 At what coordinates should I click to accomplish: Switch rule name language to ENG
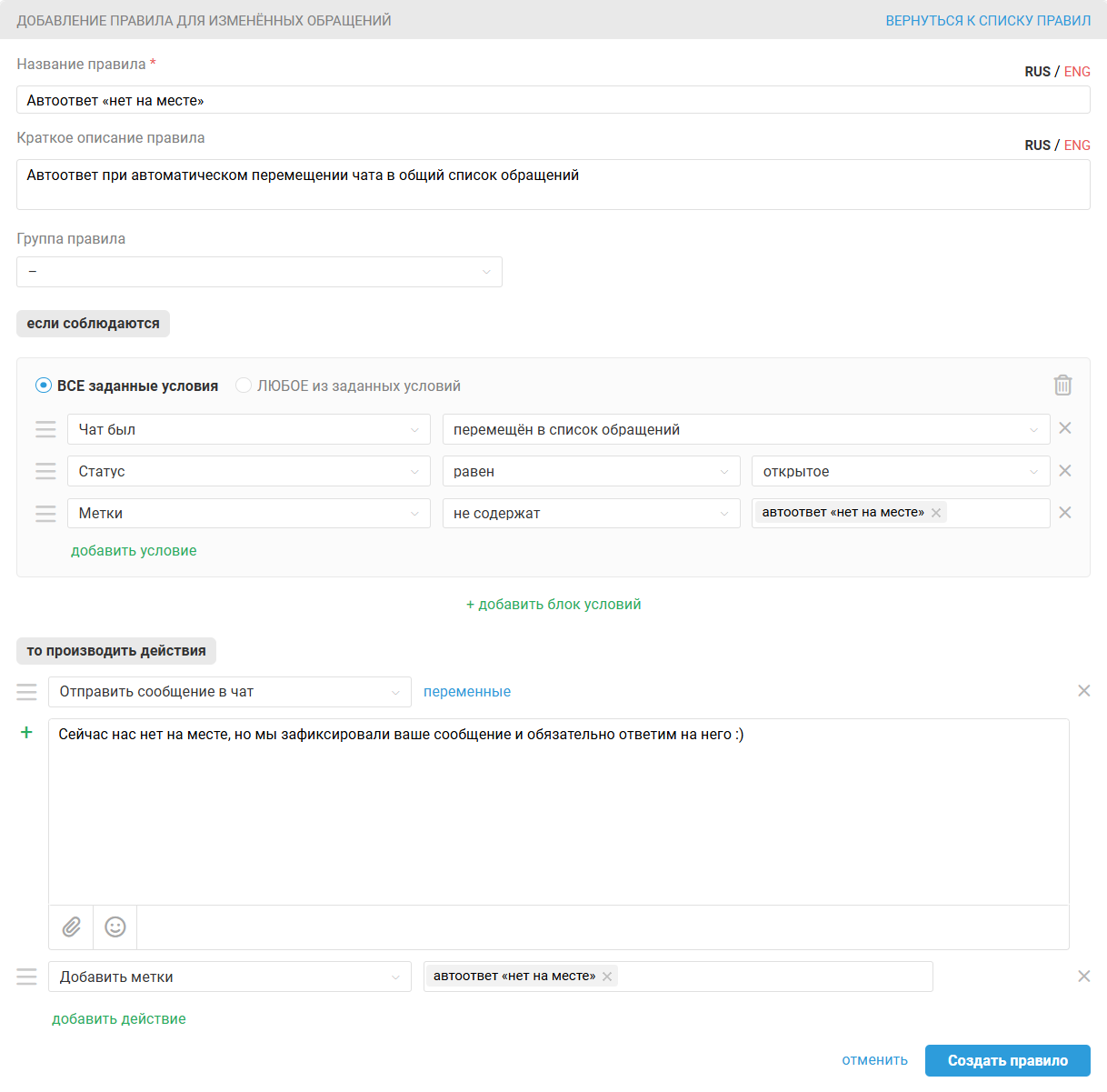[1077, 72]
